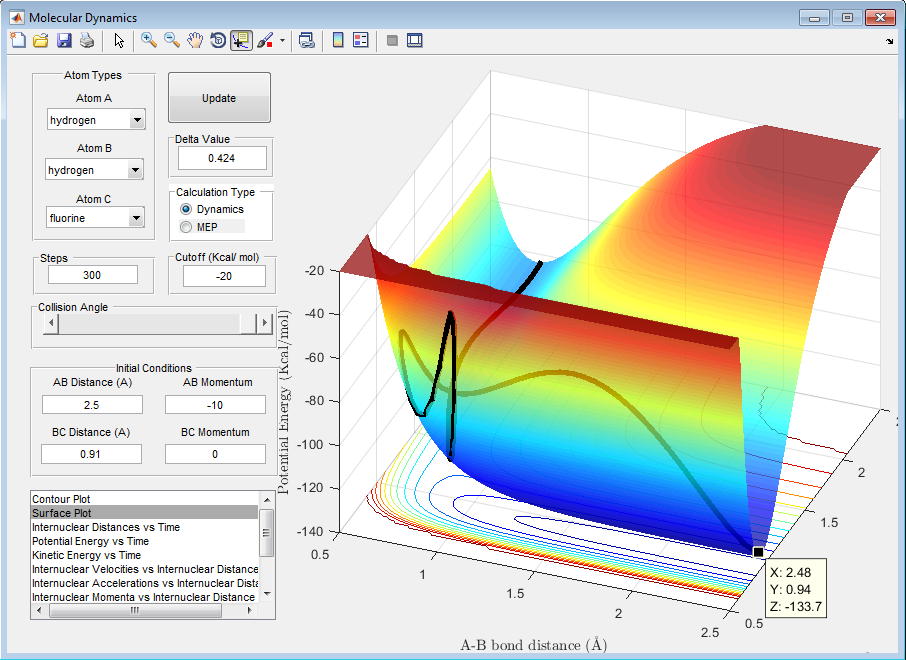The width and height of the screenshot is (906, 660).
Task: Select the Zoom Out magnifier tool
Action: pyautogui.click(x=172, y=41)
